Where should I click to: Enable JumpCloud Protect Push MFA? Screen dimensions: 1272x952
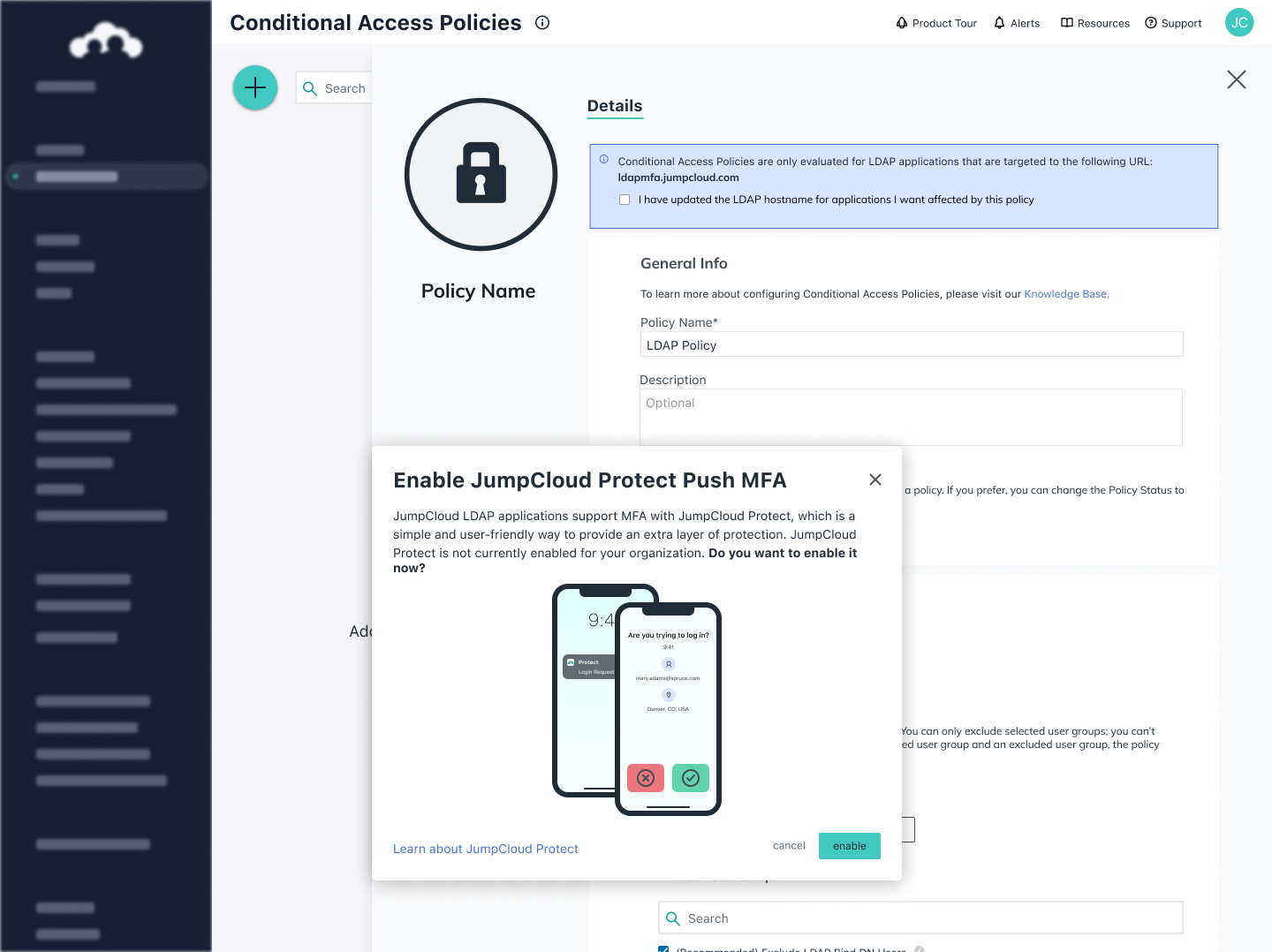(x=849, y=846)
